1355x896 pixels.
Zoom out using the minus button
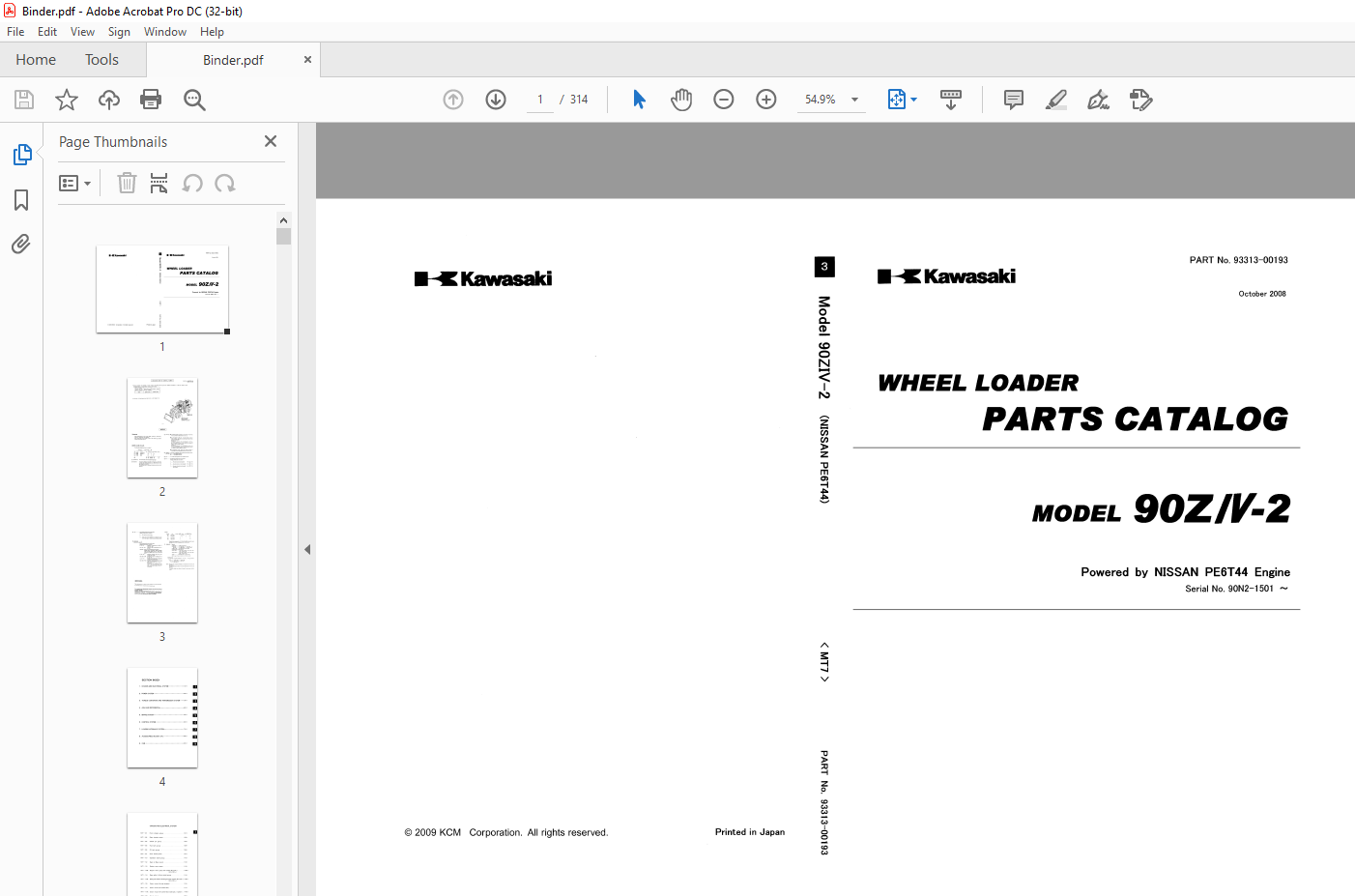[724, 100]
